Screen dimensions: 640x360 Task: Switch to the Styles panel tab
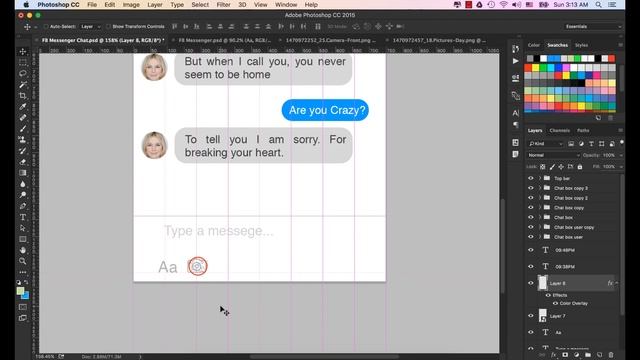tap(581, 45)
